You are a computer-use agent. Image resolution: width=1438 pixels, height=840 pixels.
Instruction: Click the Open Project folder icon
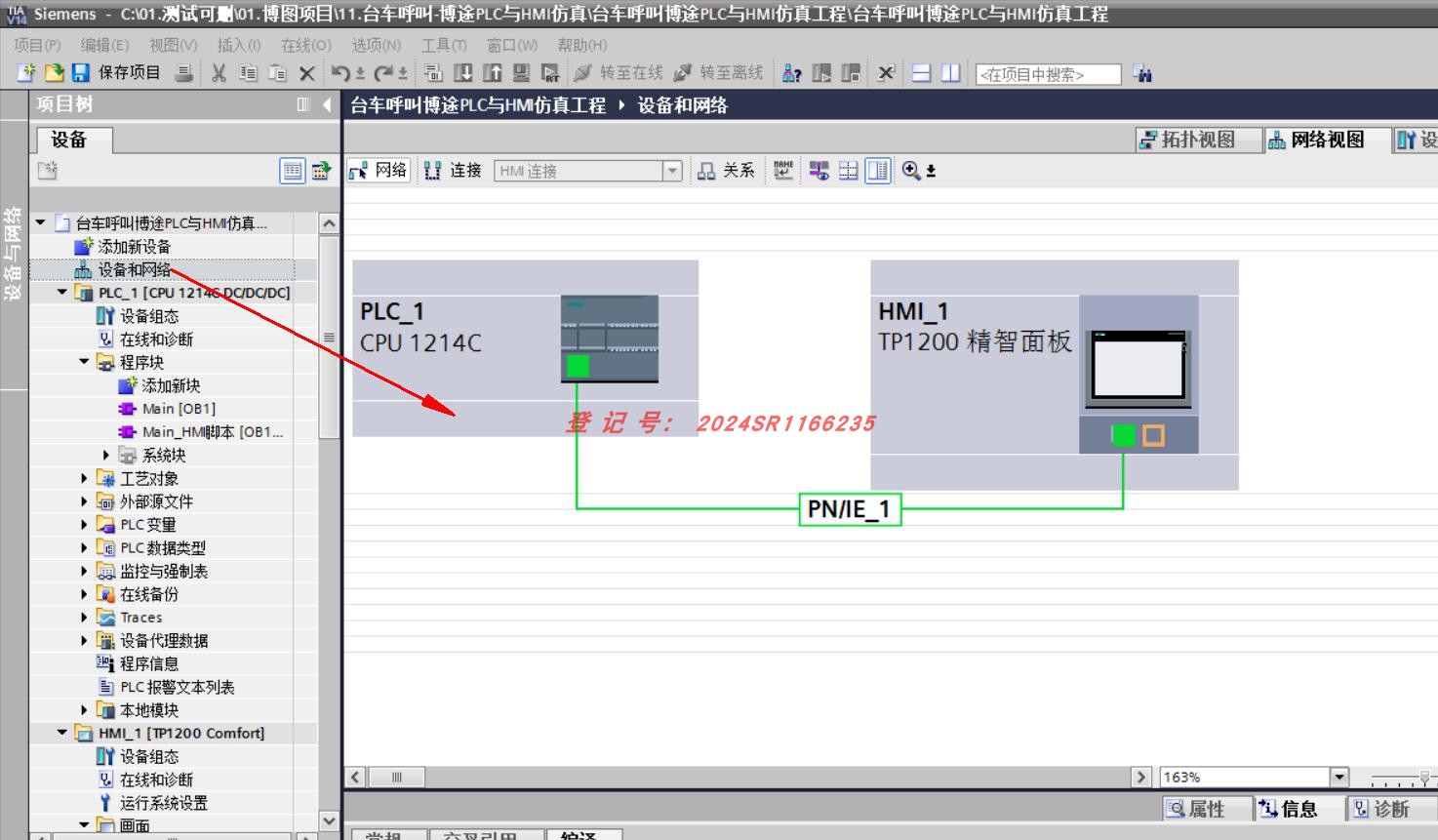pos(55,73)
